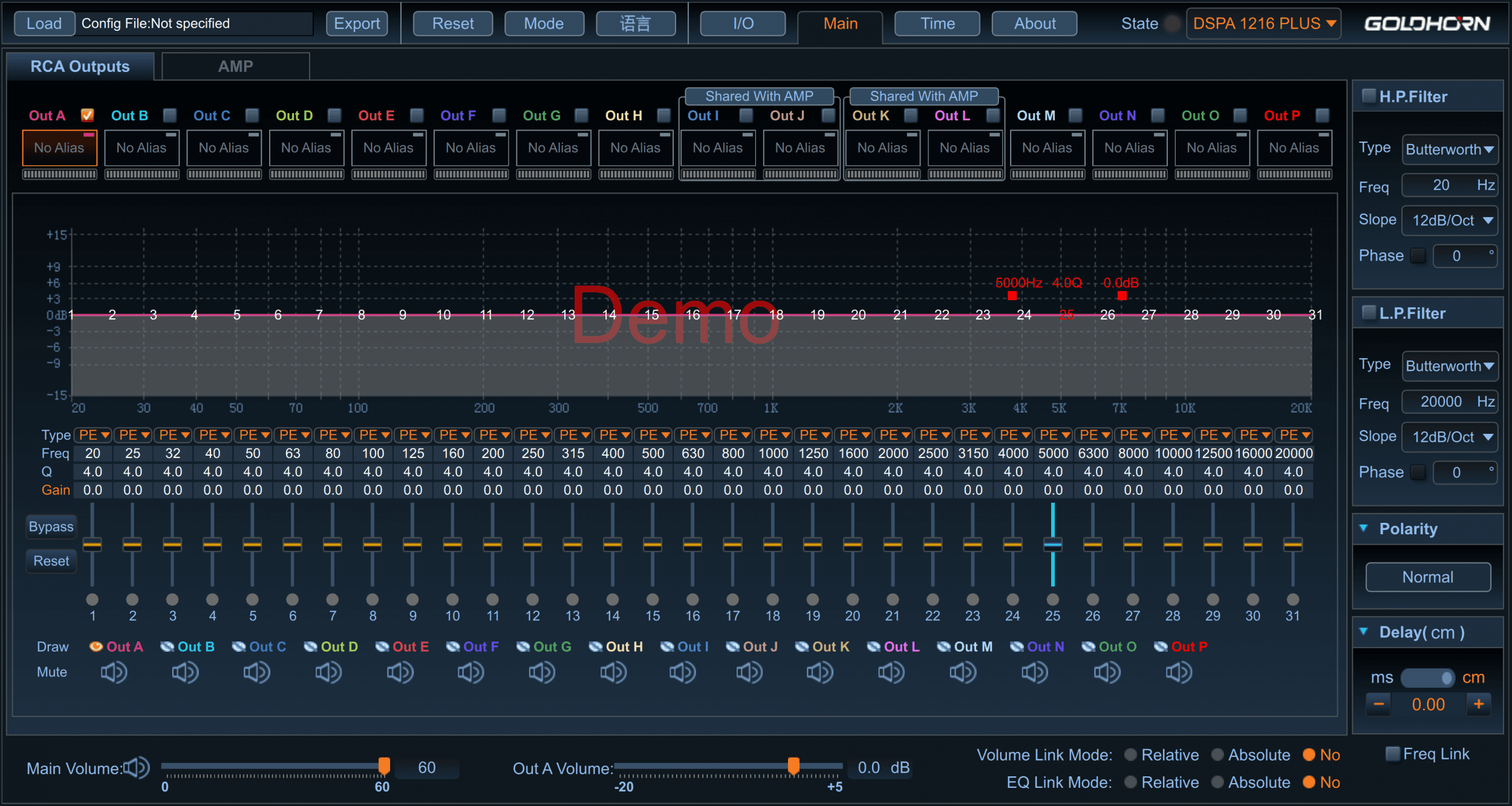Open the Time page tab

(x=937, y=24)
